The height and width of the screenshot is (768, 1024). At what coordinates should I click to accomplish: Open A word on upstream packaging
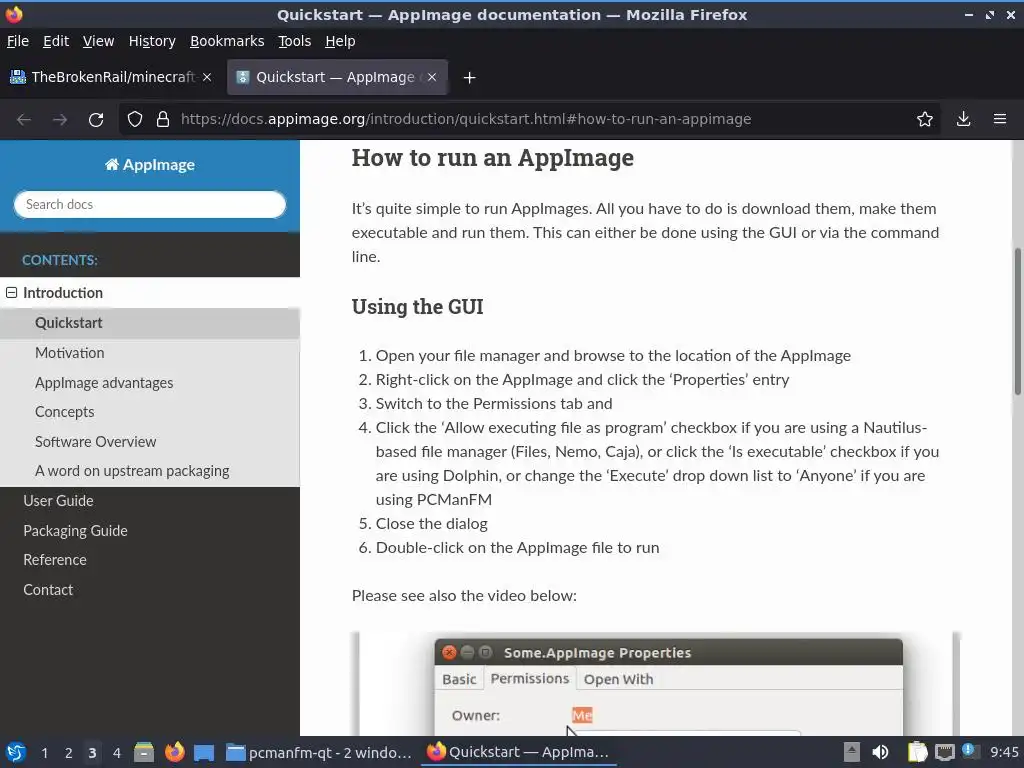(132, 471)
